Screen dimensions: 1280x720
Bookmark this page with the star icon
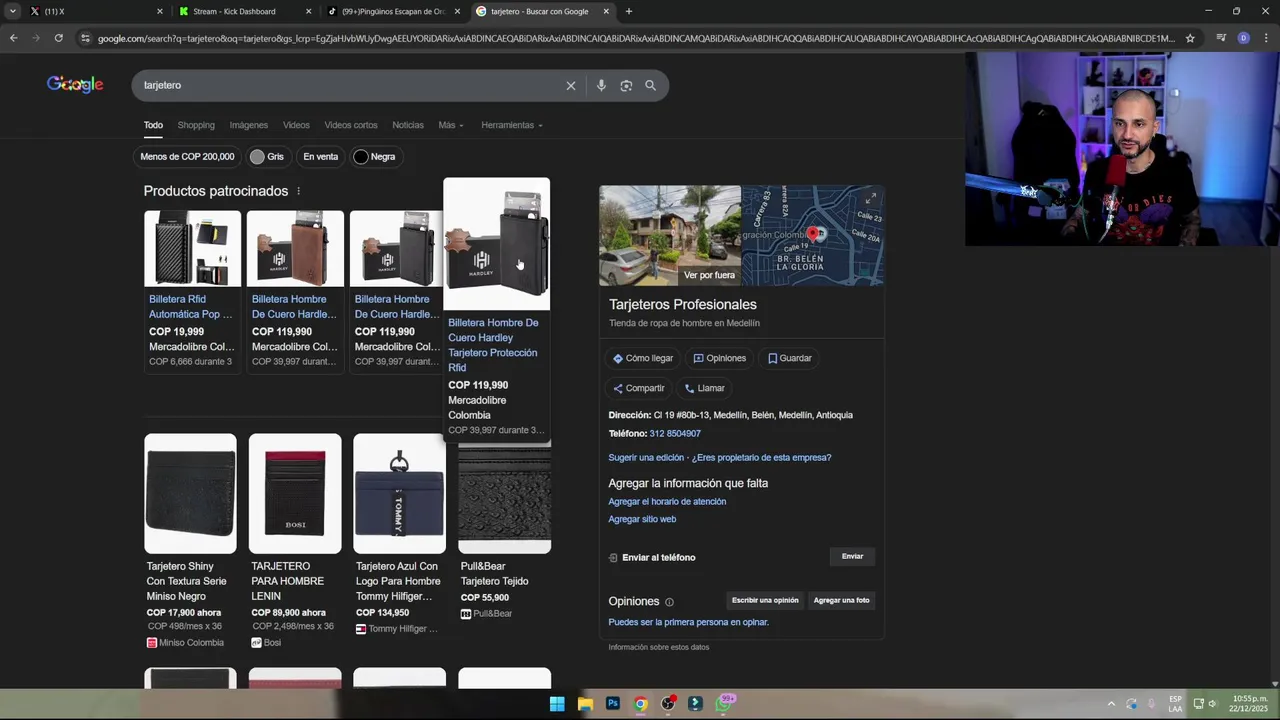1190,38
